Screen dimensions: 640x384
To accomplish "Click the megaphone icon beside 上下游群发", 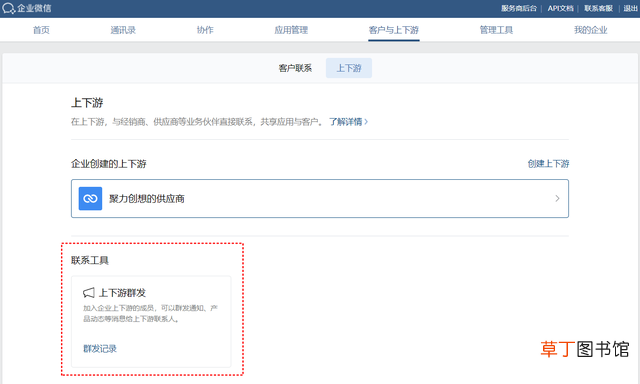I will [89, 293].
